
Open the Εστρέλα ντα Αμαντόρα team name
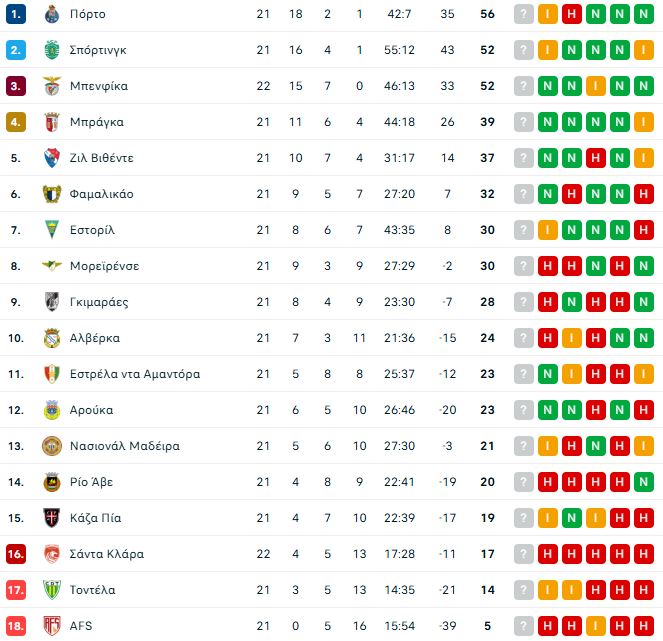click(x=135, y=374)
